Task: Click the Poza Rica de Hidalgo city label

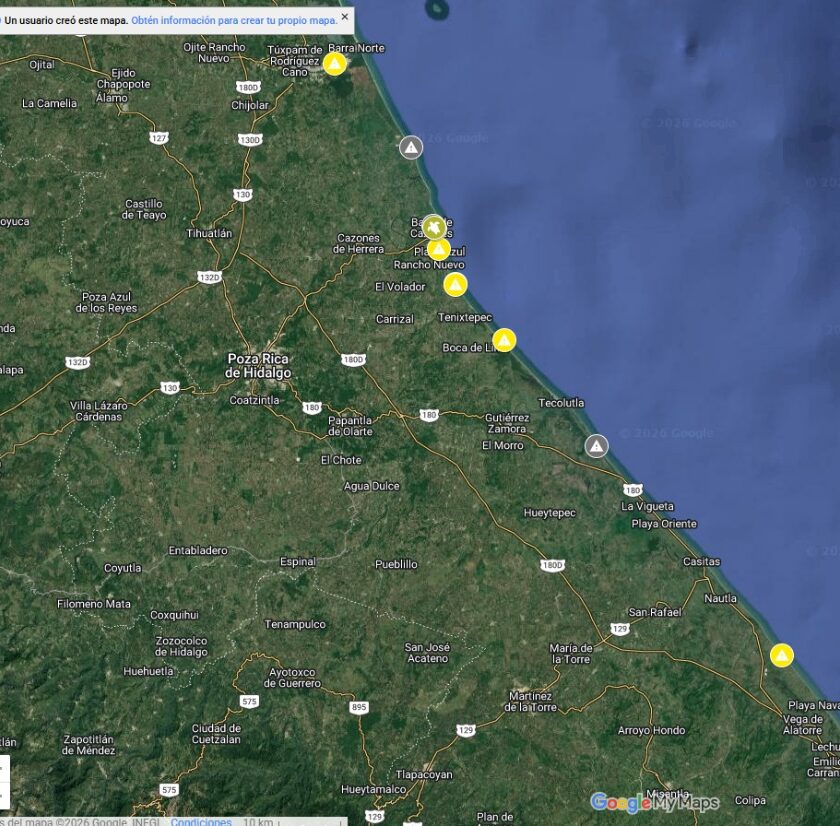Action: coord(259,365)
